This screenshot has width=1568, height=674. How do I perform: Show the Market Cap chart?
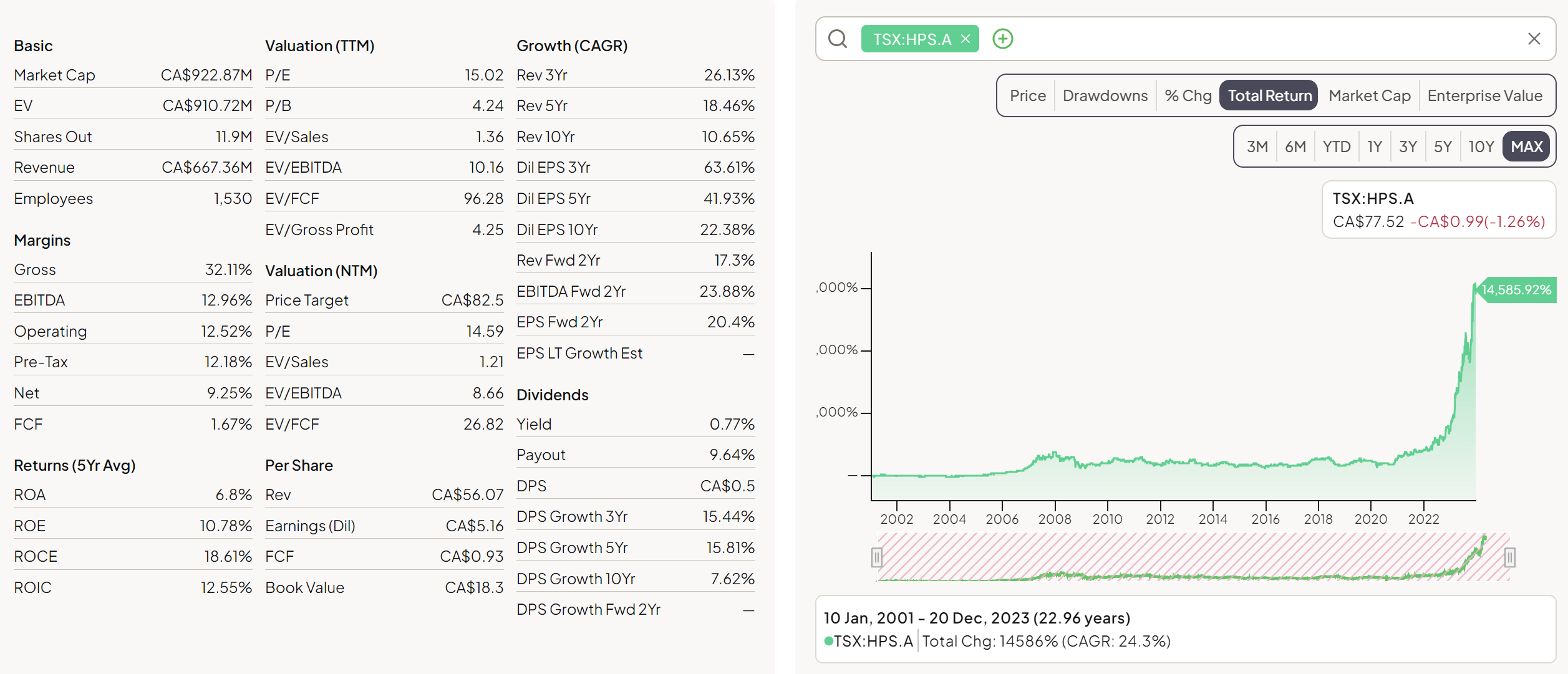pyautogui.click(x=1369, y=95)
